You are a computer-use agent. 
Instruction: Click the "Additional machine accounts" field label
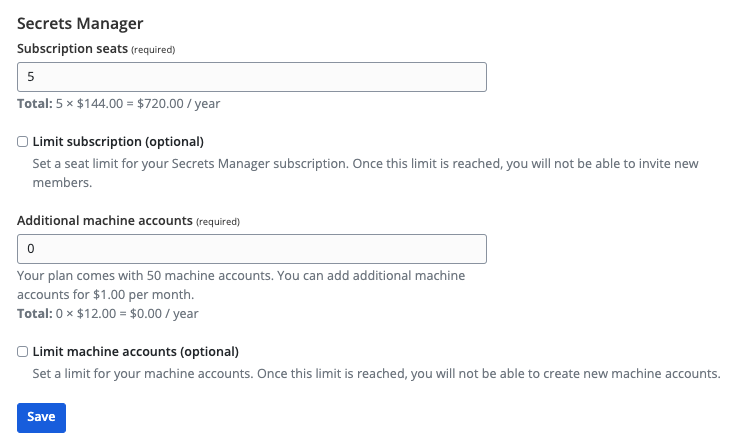click(104, 220)
